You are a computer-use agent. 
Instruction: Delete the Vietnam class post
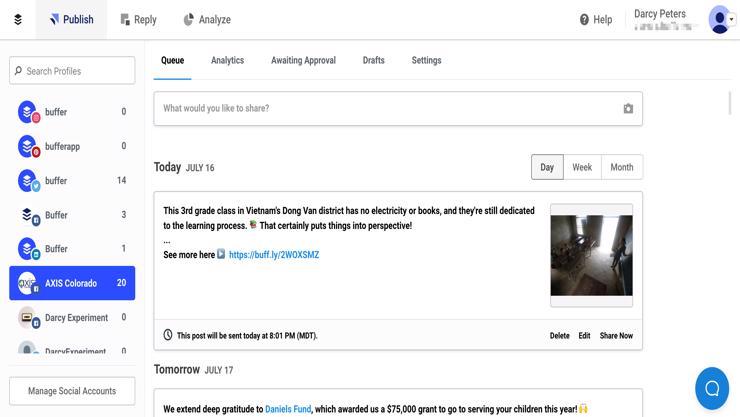pos(559,336)
